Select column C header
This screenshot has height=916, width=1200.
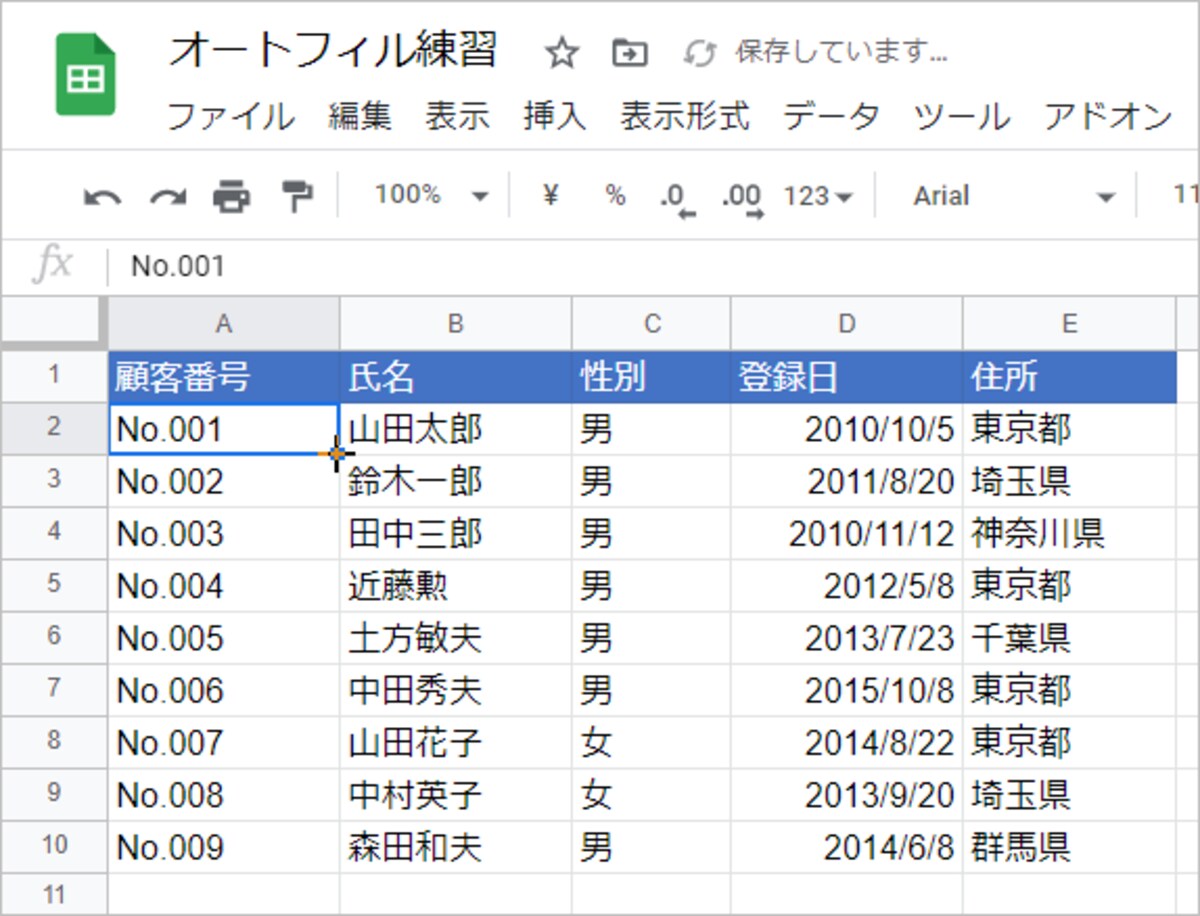pos(651,323)
